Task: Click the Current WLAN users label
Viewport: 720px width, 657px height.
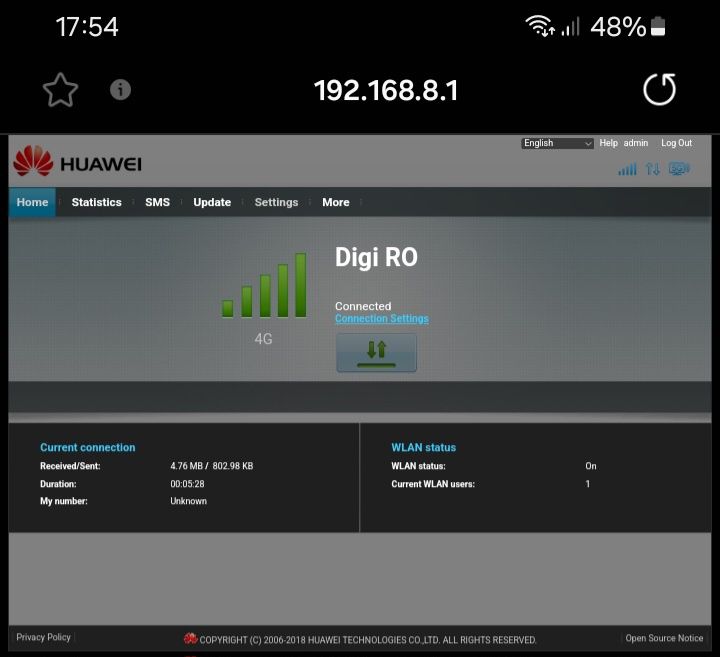Action: coord(433,484)
